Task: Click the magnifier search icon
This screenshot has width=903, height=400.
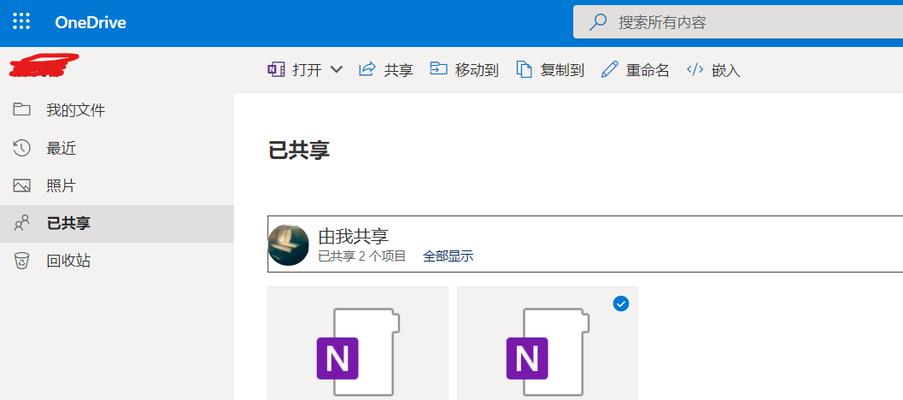Action: pos(598,22)
